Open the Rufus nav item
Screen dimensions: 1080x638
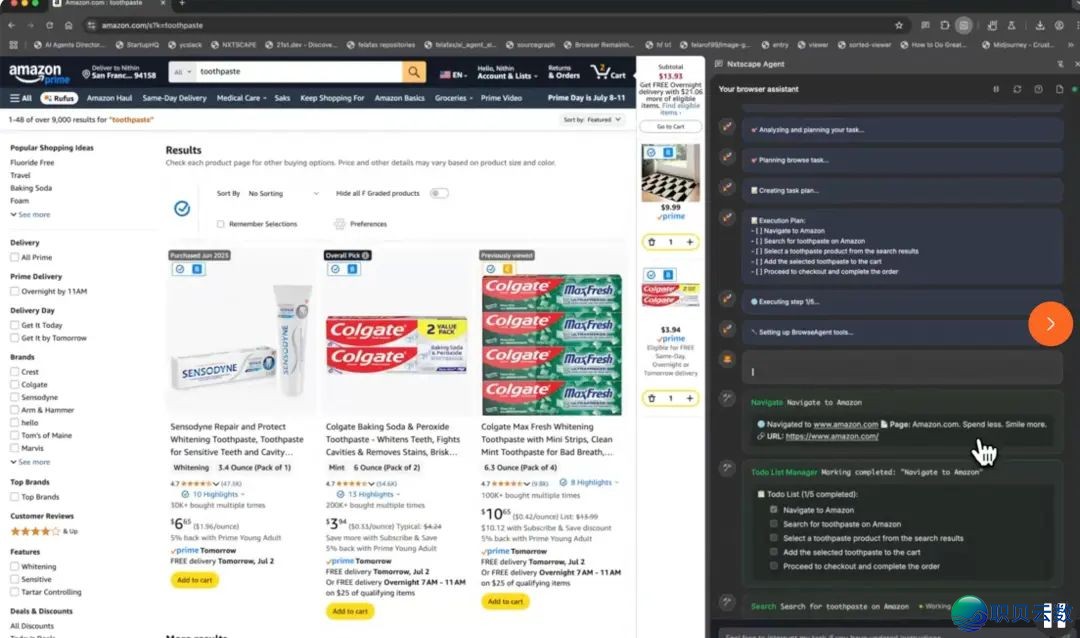[59, 98]
